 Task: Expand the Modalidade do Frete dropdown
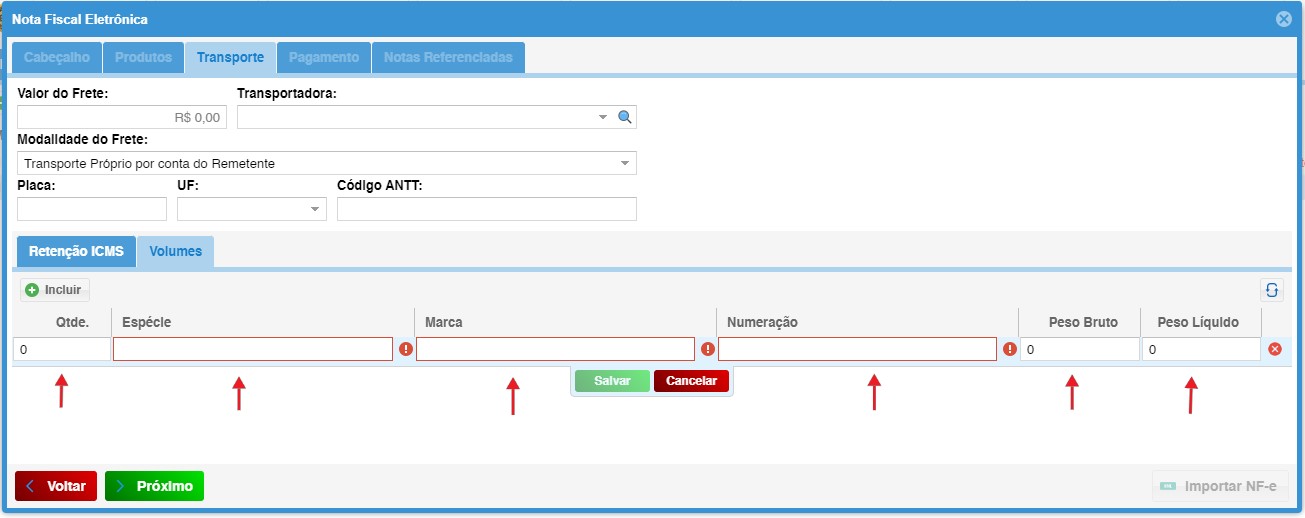[625, 163]
